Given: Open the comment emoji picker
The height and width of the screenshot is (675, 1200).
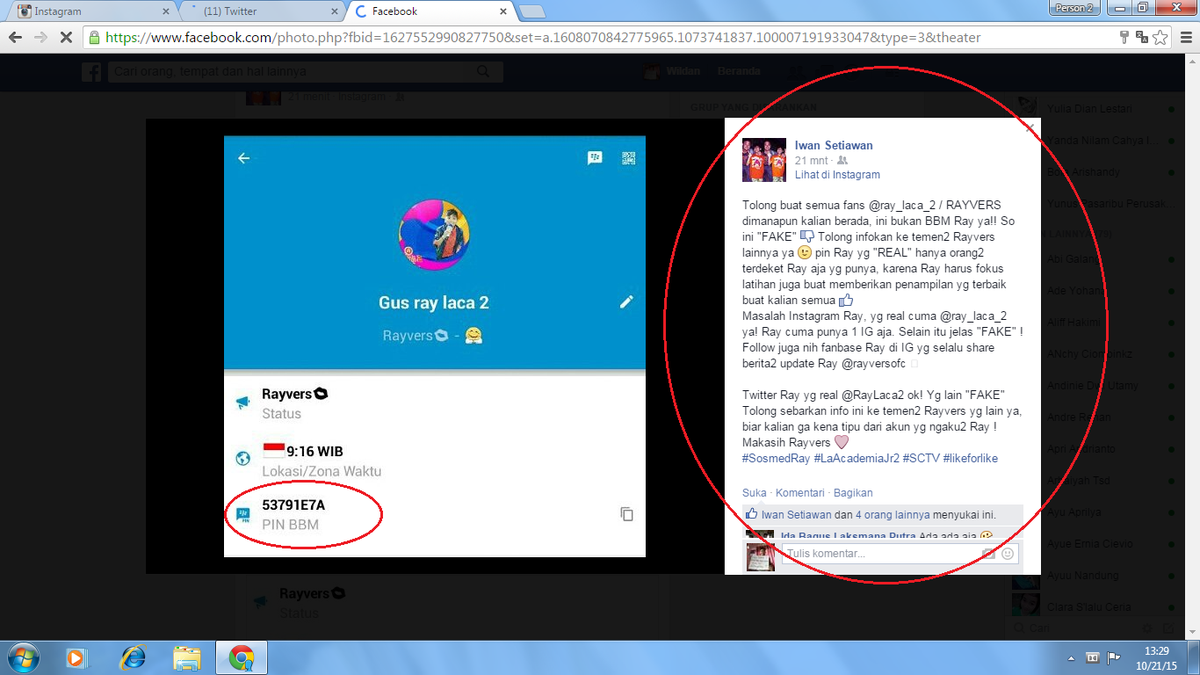Looking at the screenshot, I should tap(1007, 553).
